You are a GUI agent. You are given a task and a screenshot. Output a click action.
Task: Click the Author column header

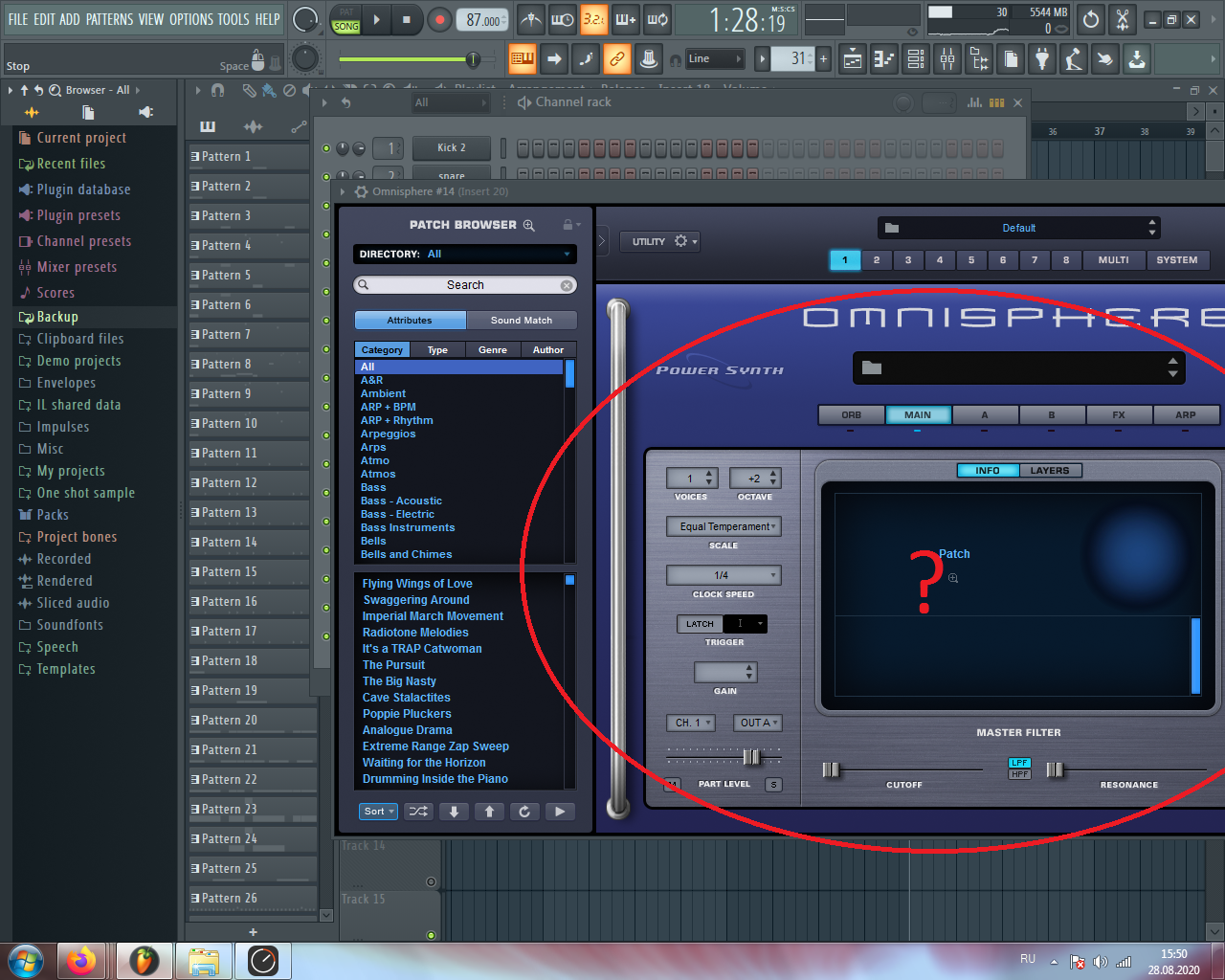coord(548,350)
